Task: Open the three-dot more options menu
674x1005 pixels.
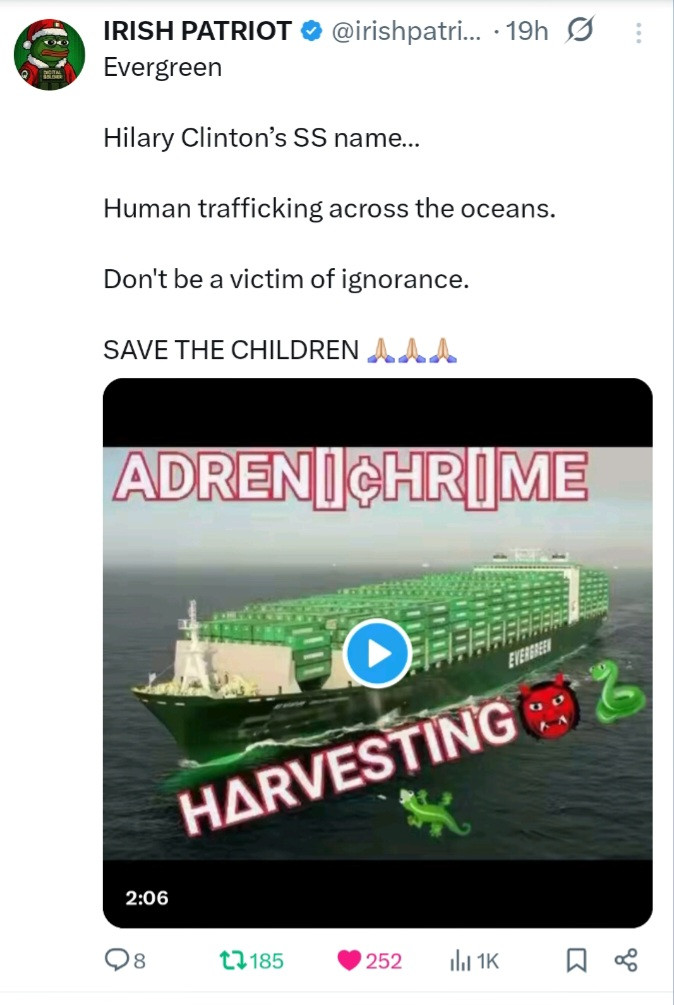Action: (x=638, y=33)
